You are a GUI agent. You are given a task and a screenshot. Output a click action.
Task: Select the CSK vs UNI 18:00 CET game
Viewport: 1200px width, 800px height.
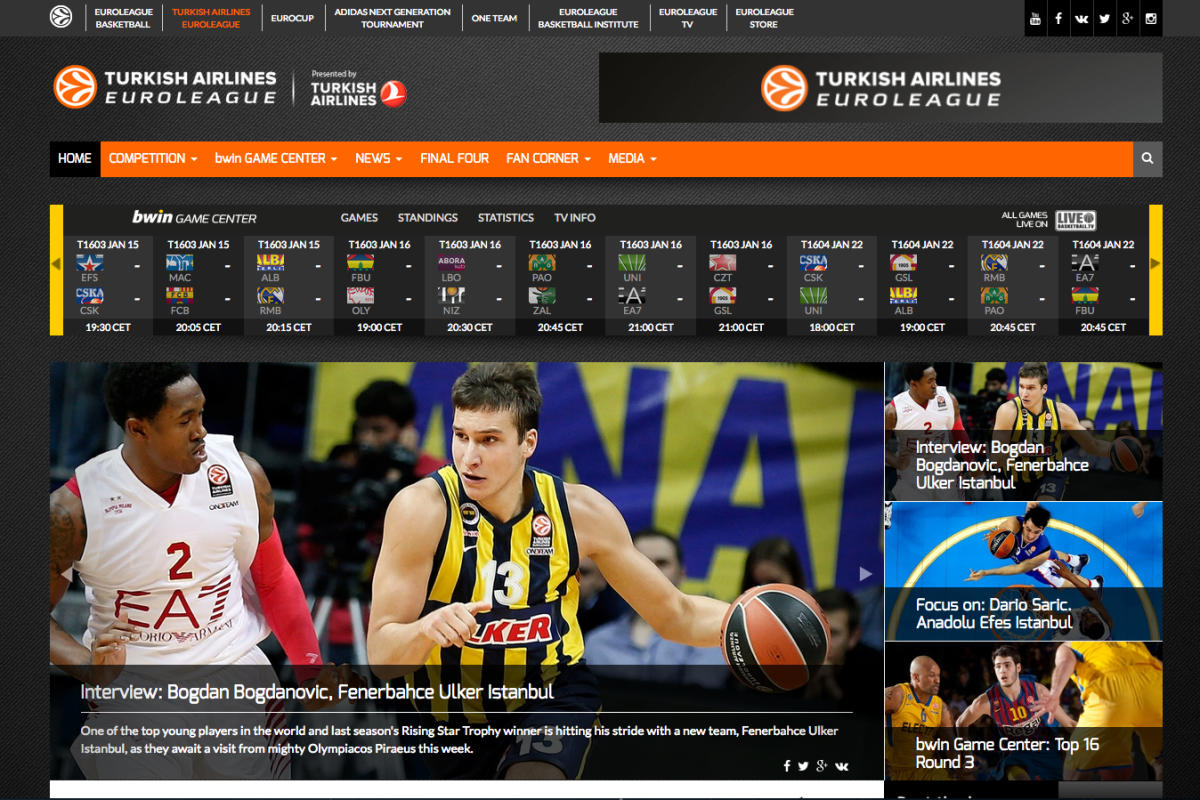coord(832,286)
